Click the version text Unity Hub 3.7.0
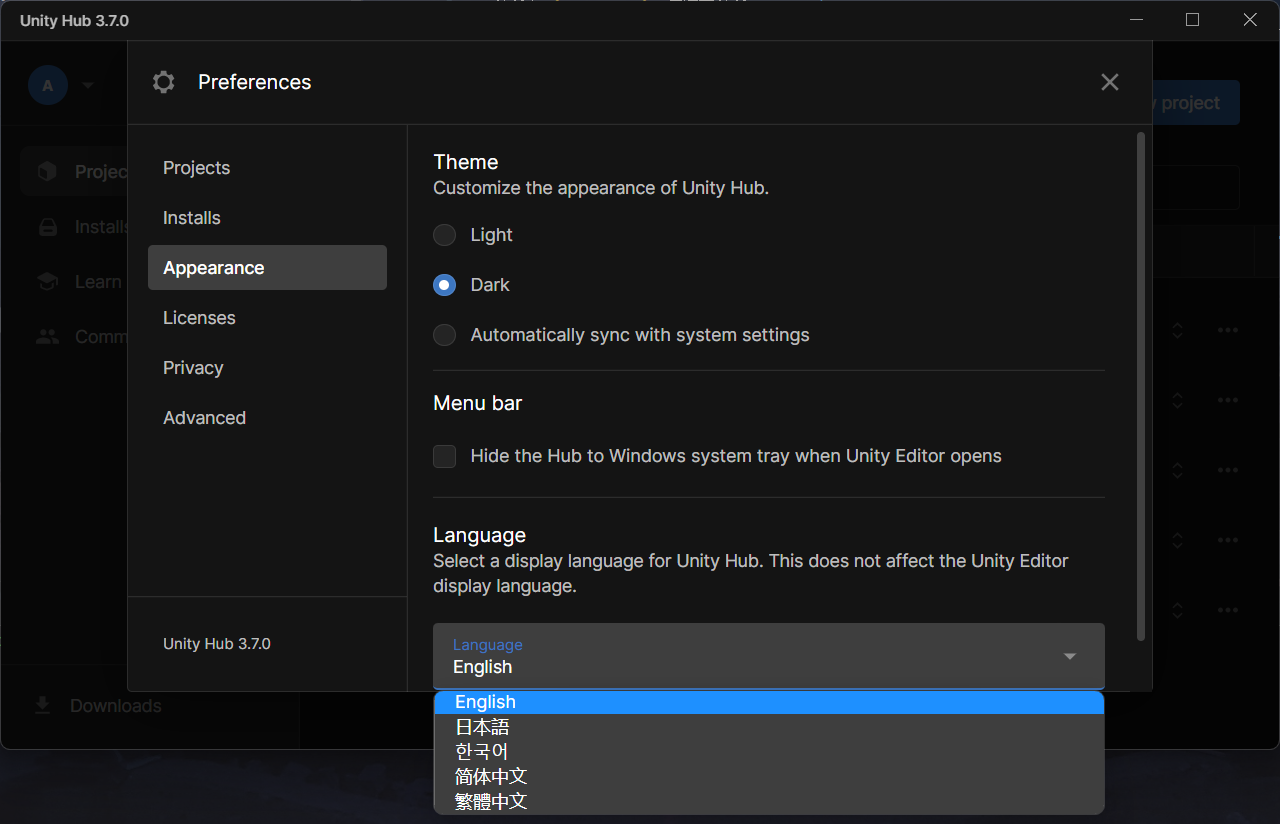This screenshot has height=824, width=1280. (x=217, y=644)
